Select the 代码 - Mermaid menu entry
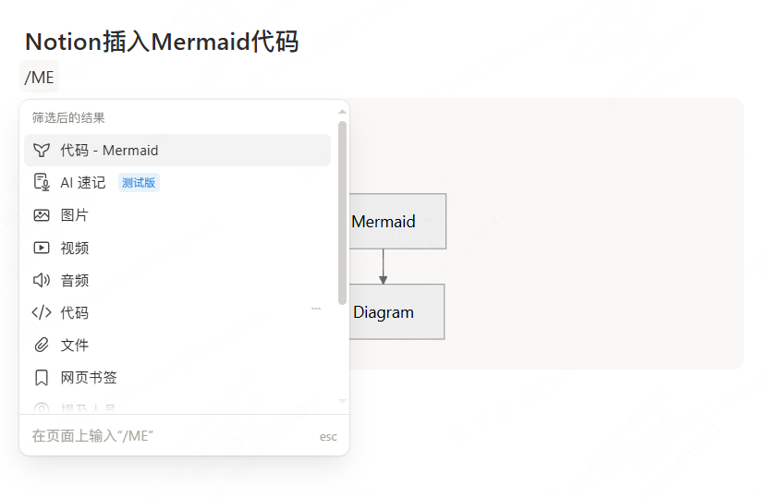Viewport: 768px width, 498px height. [177, 150]
